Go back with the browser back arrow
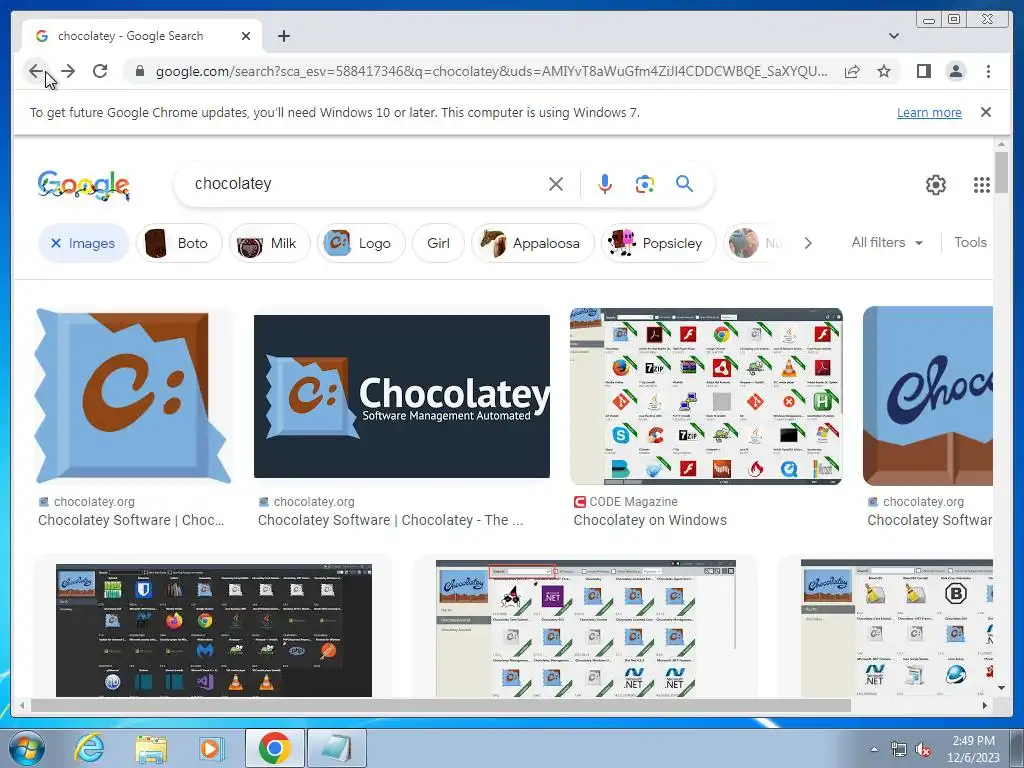The image size is (1024, 768). point(36,71)
